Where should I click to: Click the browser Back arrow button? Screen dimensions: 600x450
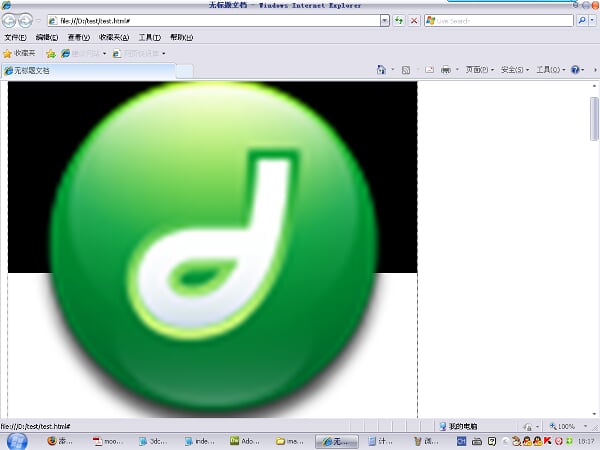point(9,20)
